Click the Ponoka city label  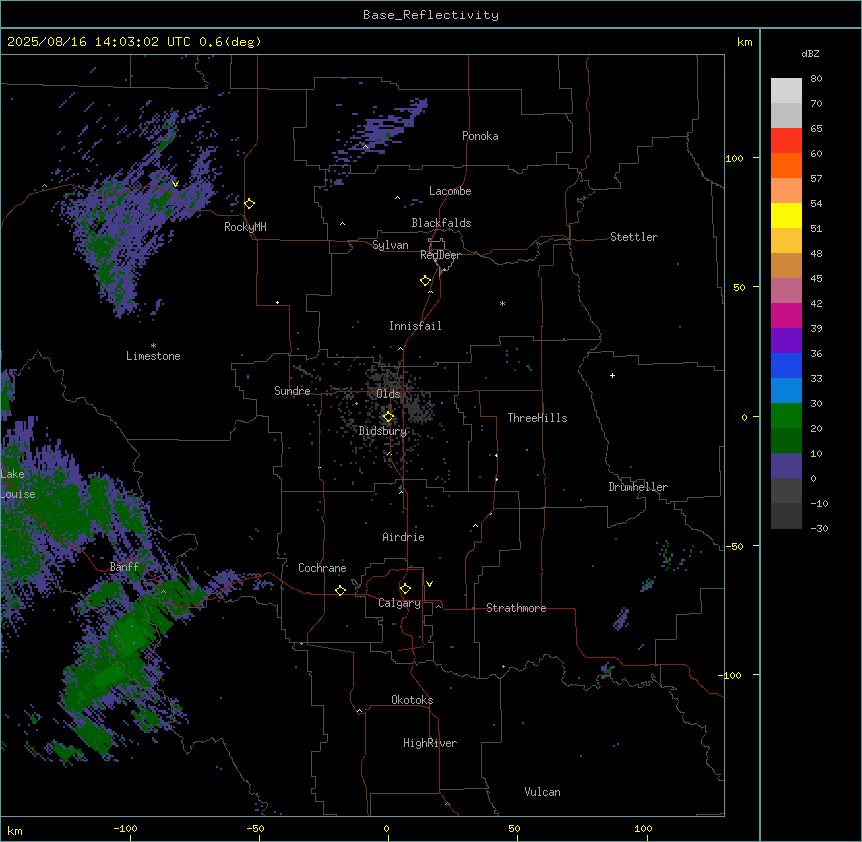pyautogui.click(x=480, y=136)
